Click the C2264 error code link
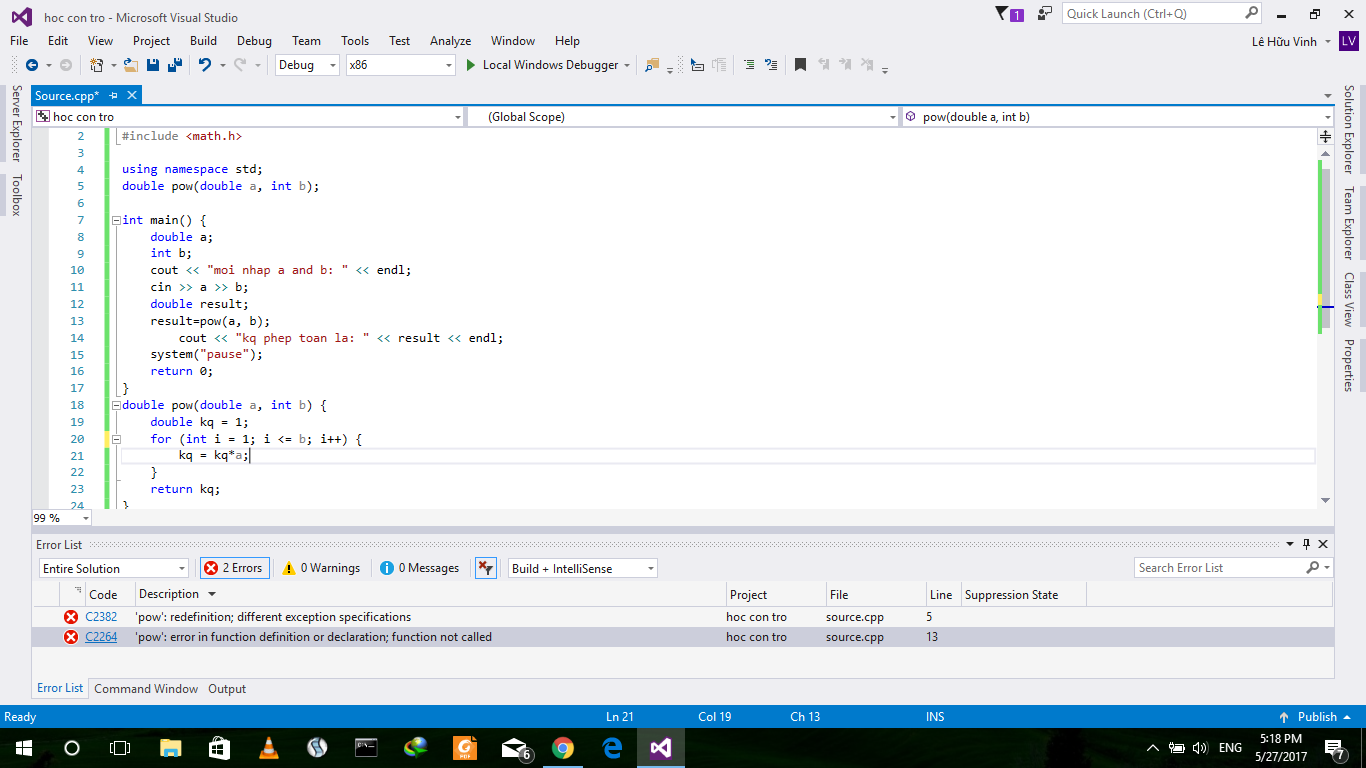This screenshot has width=1366, height=768. point(101,637)
